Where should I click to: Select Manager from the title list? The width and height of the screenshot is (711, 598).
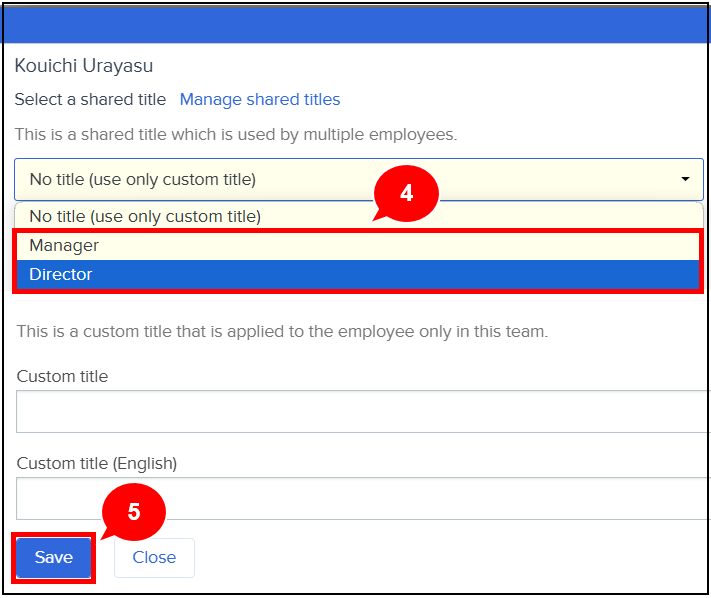pyautogui.click(x=359, y=245)
